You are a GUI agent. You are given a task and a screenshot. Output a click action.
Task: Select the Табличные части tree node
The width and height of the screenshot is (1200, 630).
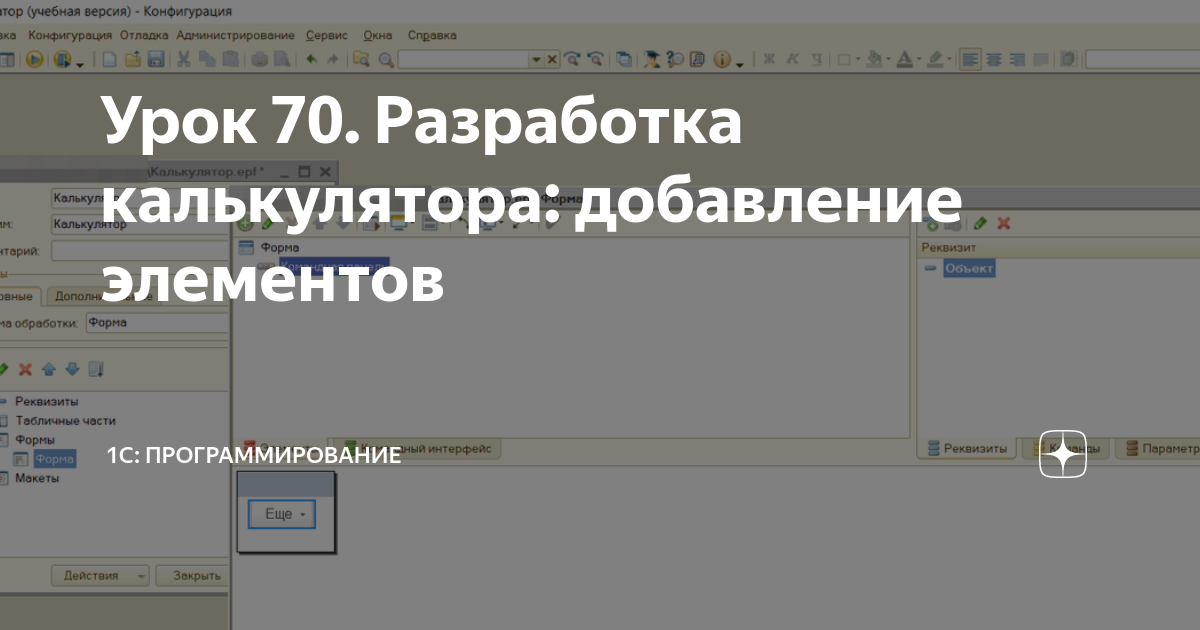point(65,421)
